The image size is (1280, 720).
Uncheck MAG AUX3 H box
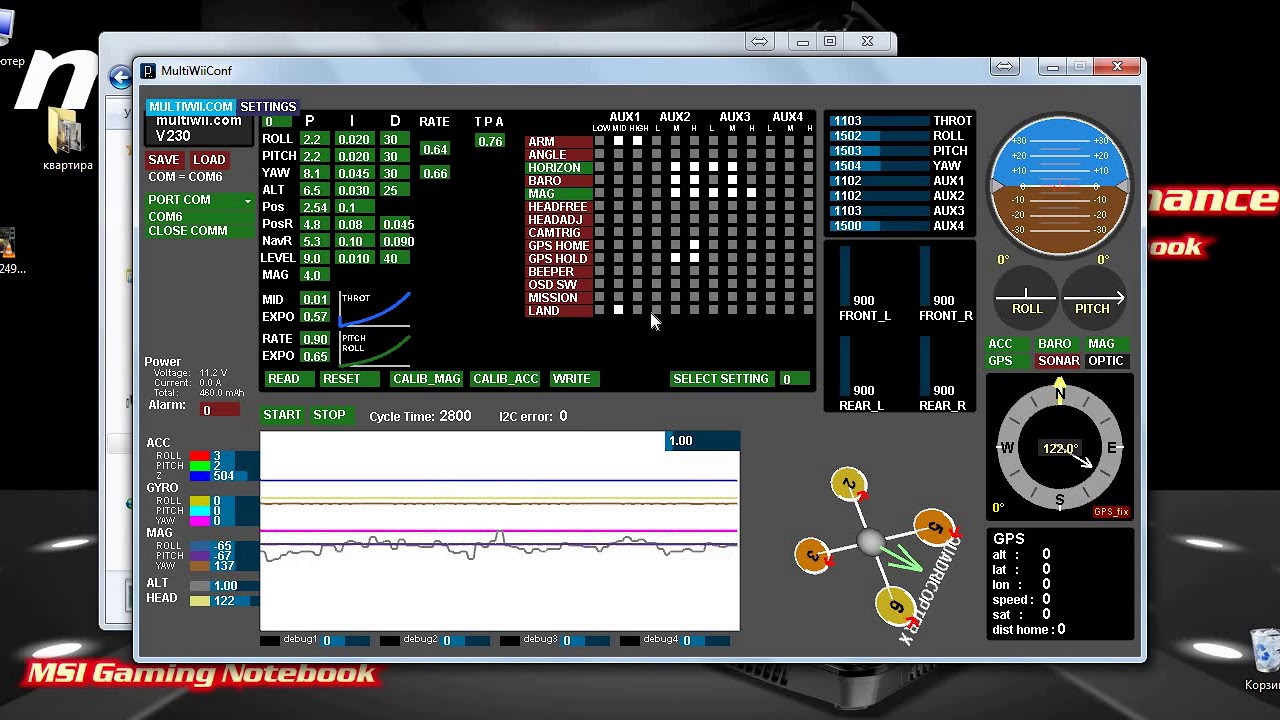point(751,193)
